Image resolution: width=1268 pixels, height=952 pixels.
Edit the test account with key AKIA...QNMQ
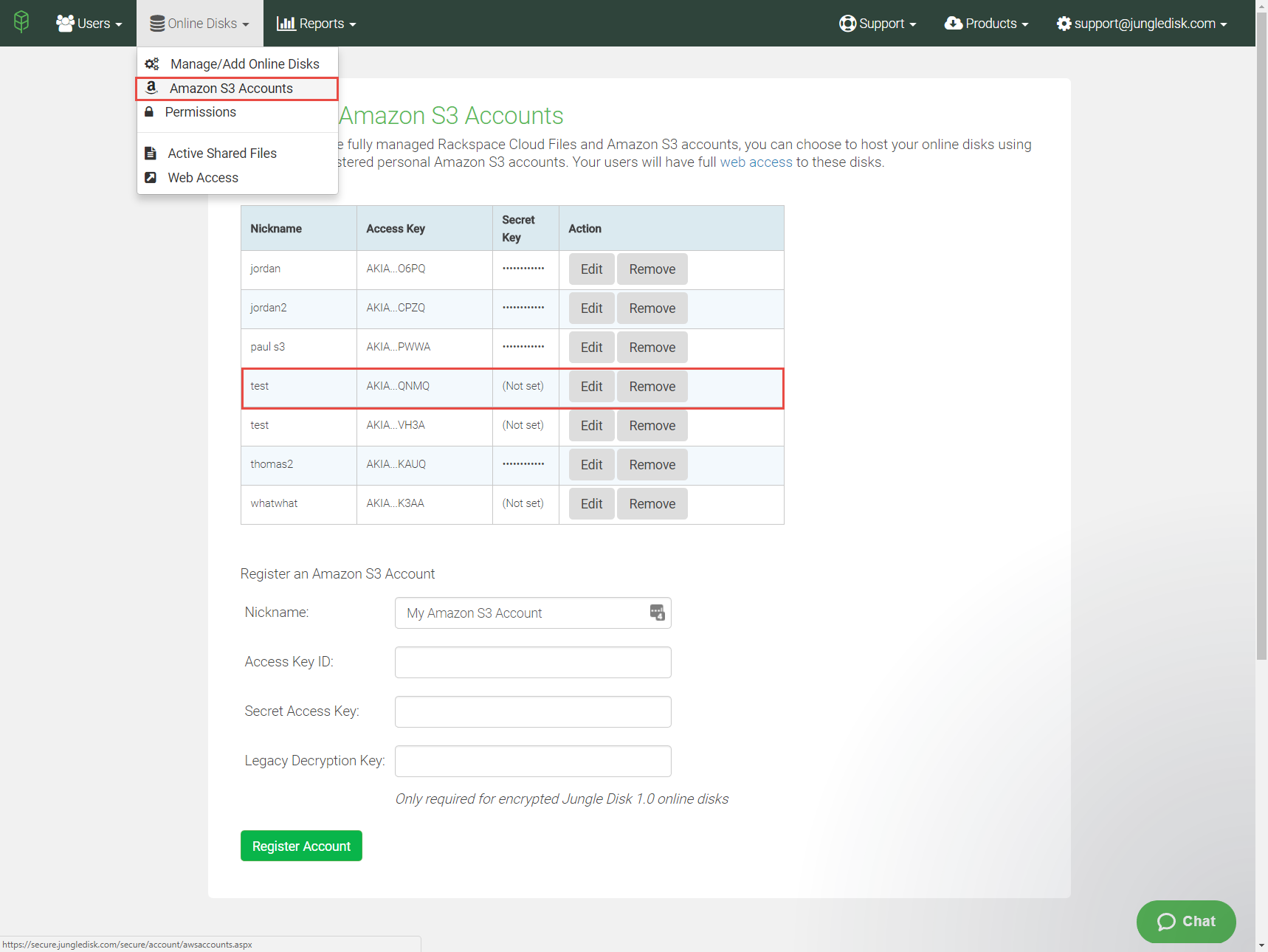coord(592,387)
